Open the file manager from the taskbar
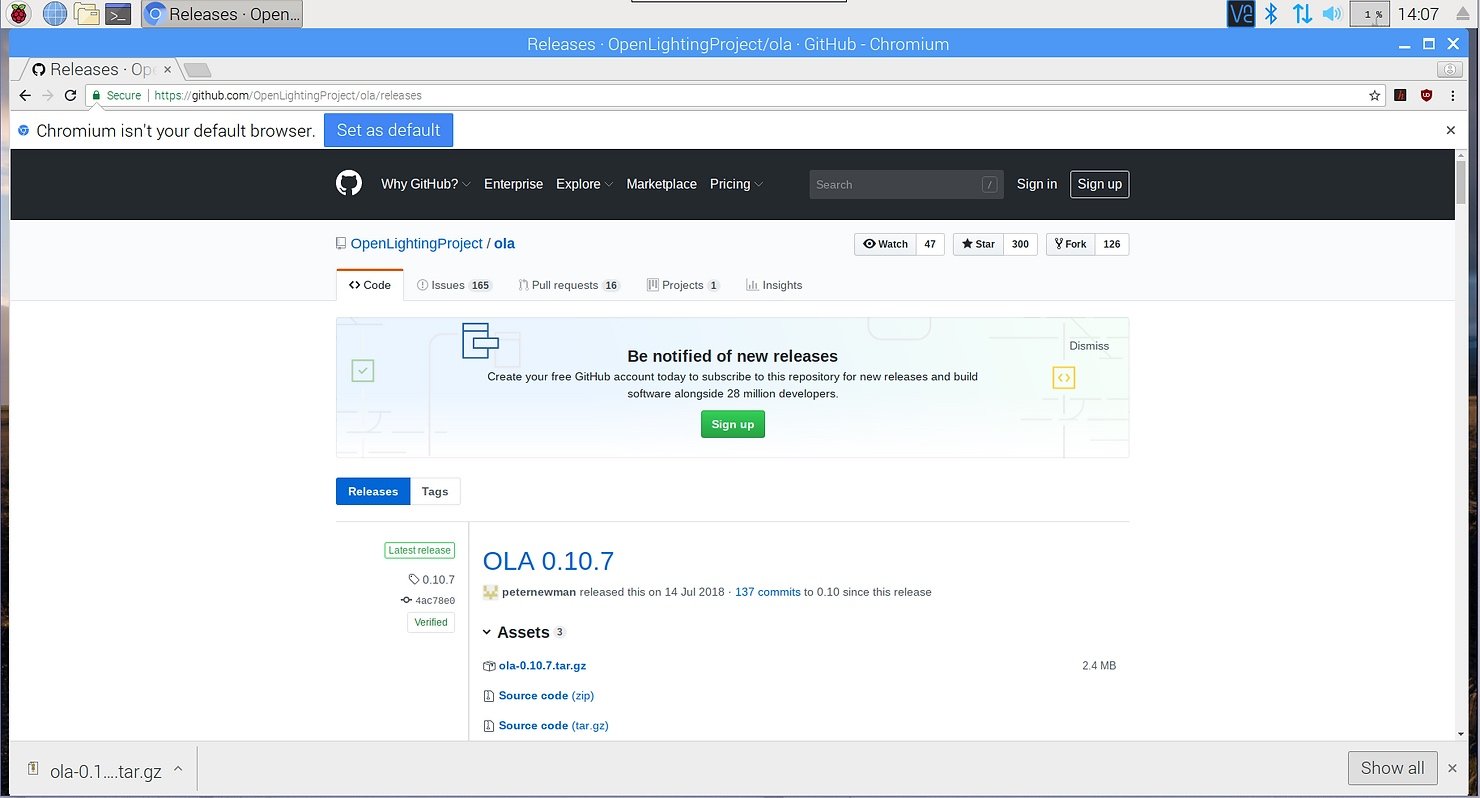 click(87, 13)
